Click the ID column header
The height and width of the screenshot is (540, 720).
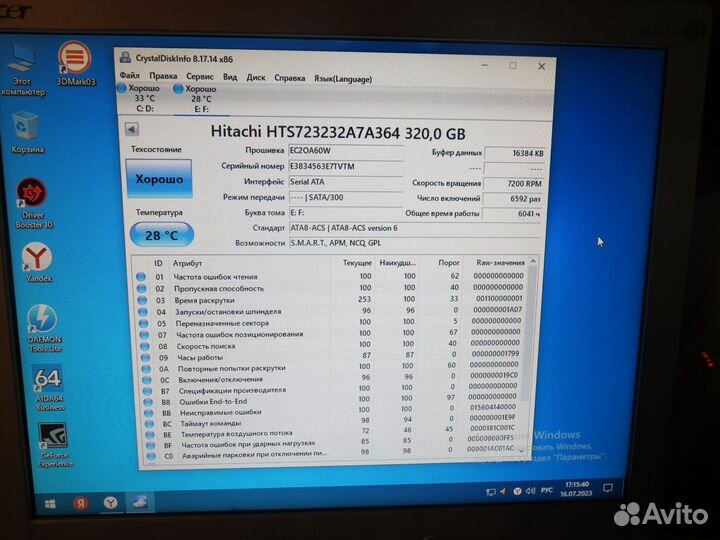pos(158,263)
